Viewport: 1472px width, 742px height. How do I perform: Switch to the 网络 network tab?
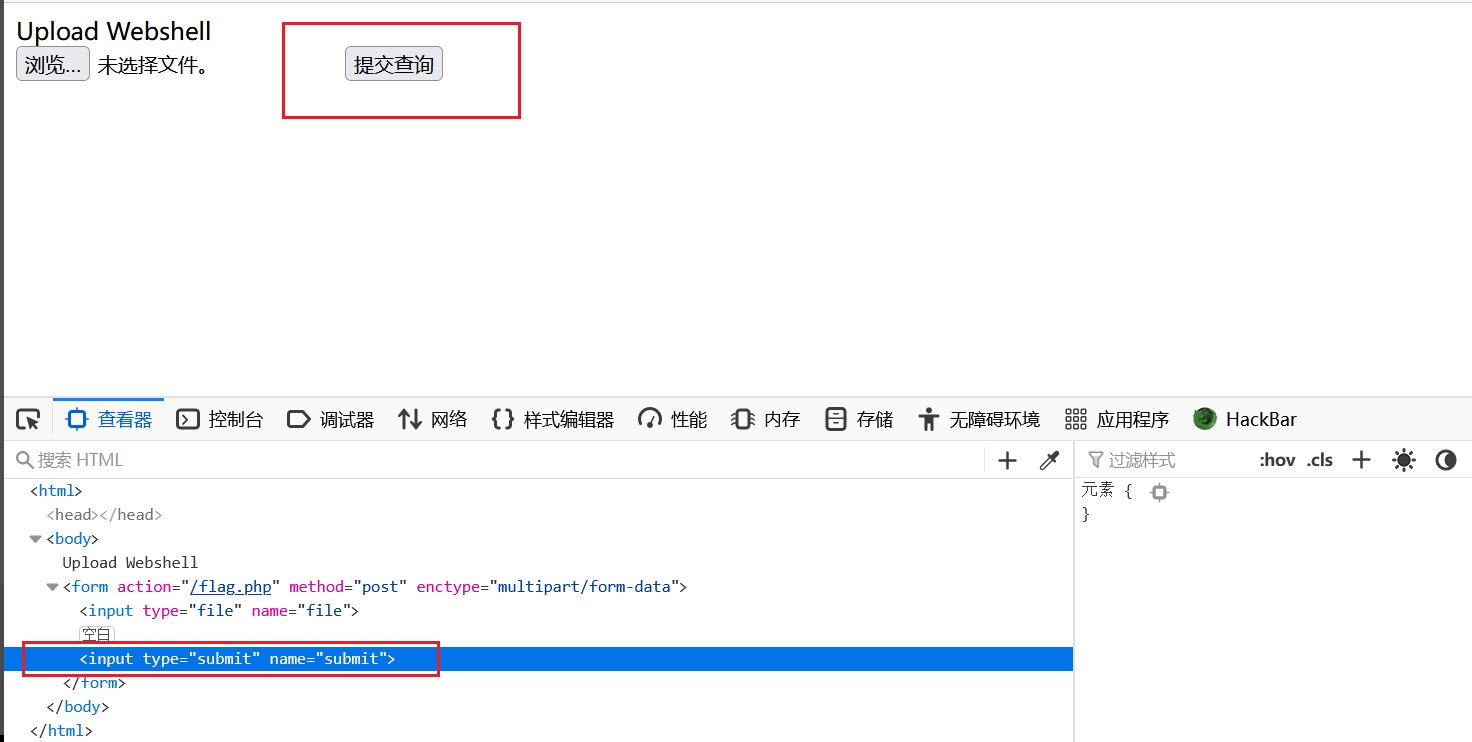point(432,419)
